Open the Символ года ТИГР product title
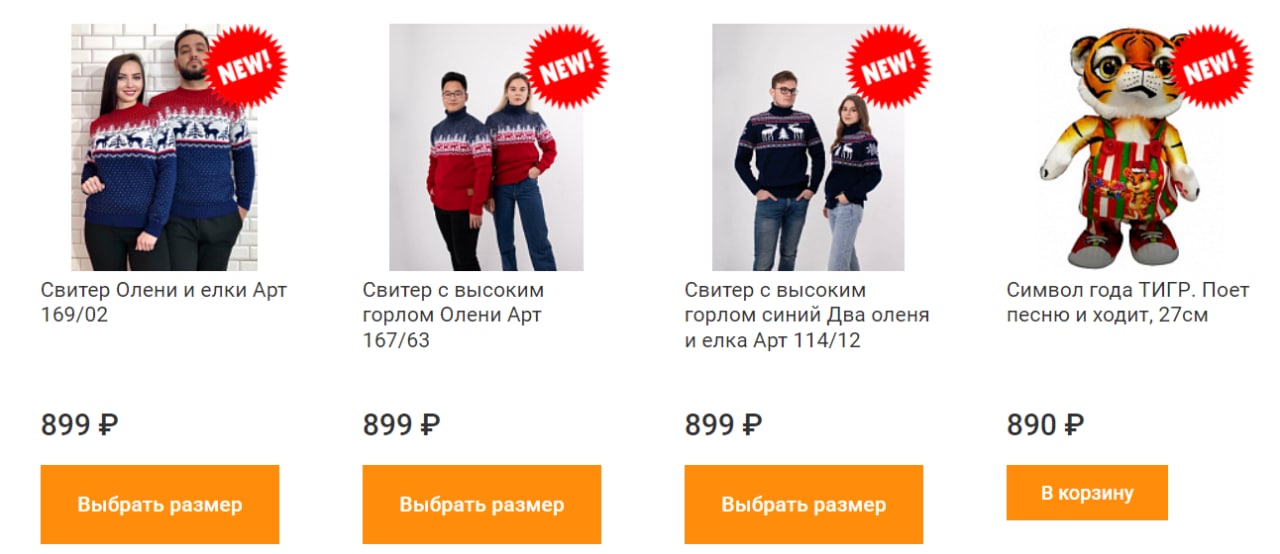 1128,303
